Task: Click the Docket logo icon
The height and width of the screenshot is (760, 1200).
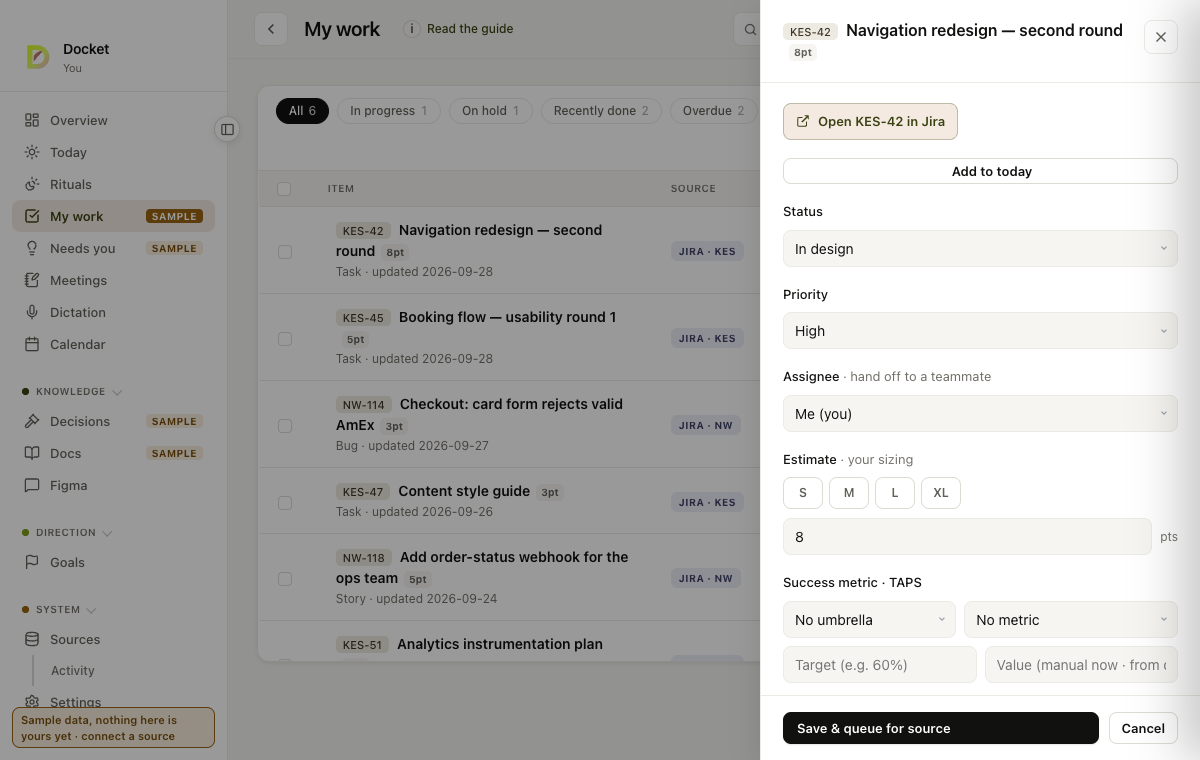Action: tap(38, 58)
